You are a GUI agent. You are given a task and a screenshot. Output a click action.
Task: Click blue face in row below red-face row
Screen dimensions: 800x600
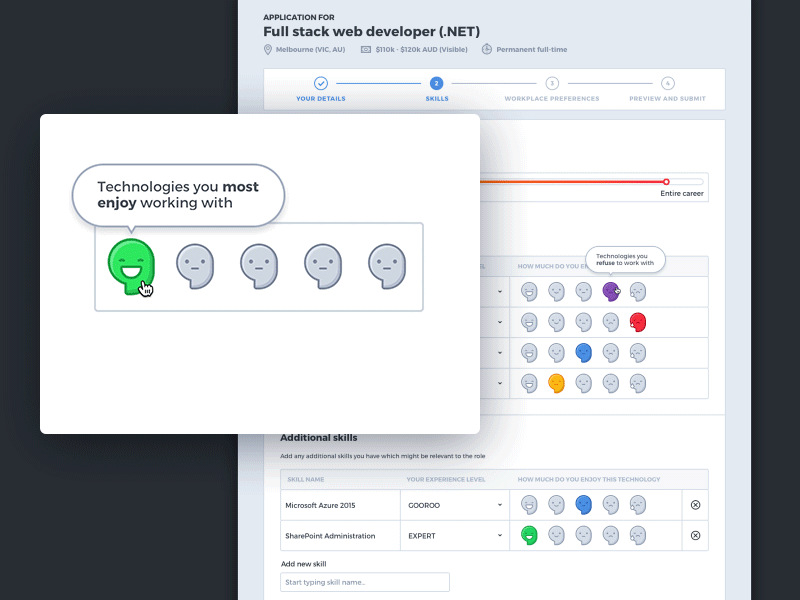584,353
